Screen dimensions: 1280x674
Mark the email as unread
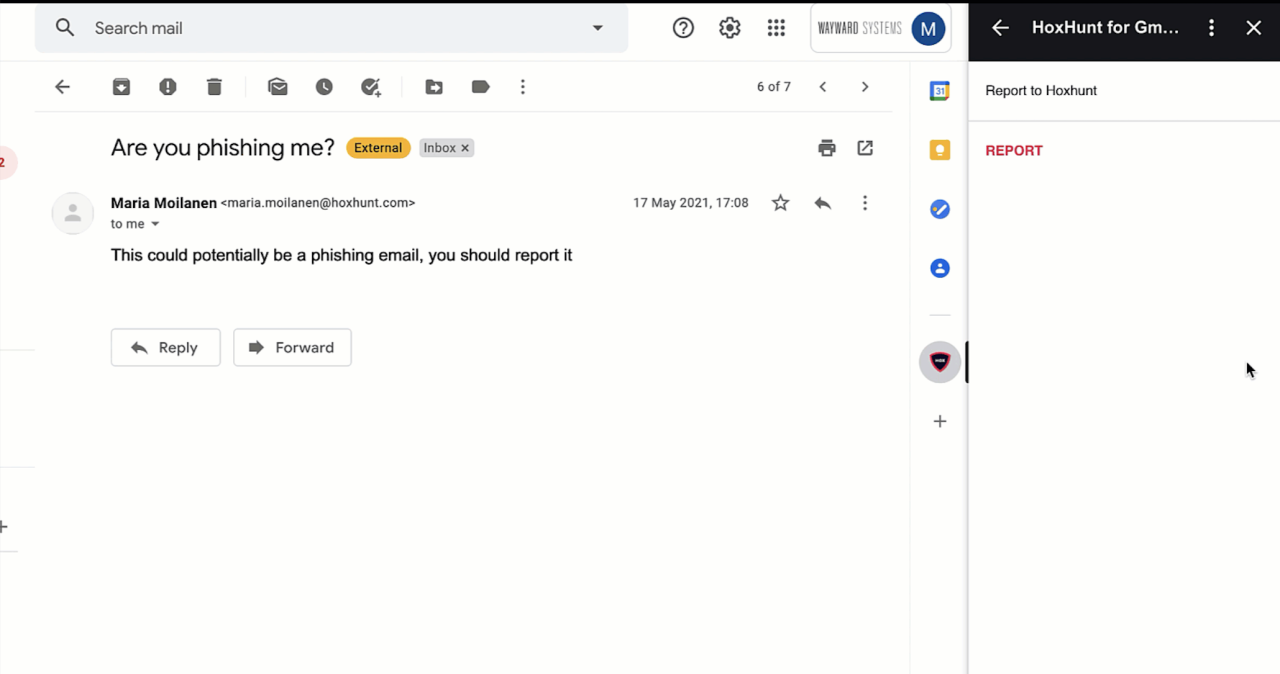point(277,87)
